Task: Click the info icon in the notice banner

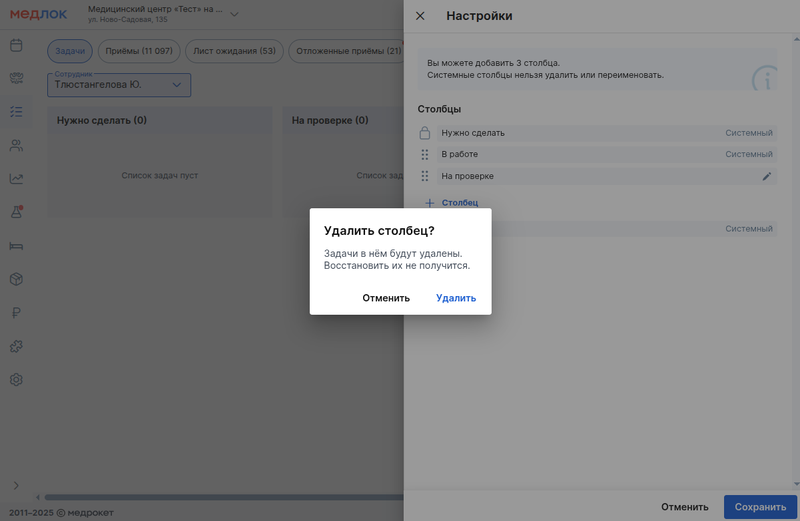Action: (764, 78)
